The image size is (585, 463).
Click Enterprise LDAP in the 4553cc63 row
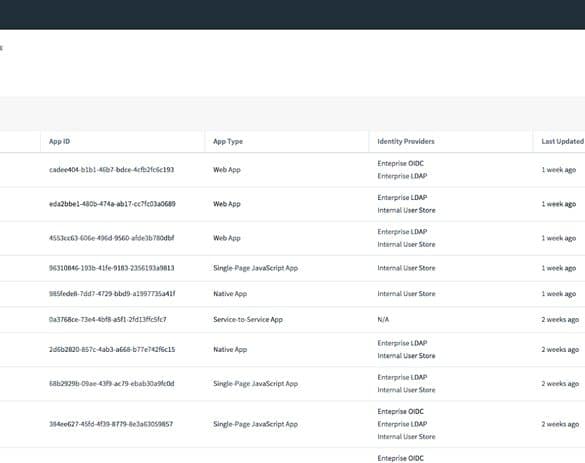tap(402, 232)
